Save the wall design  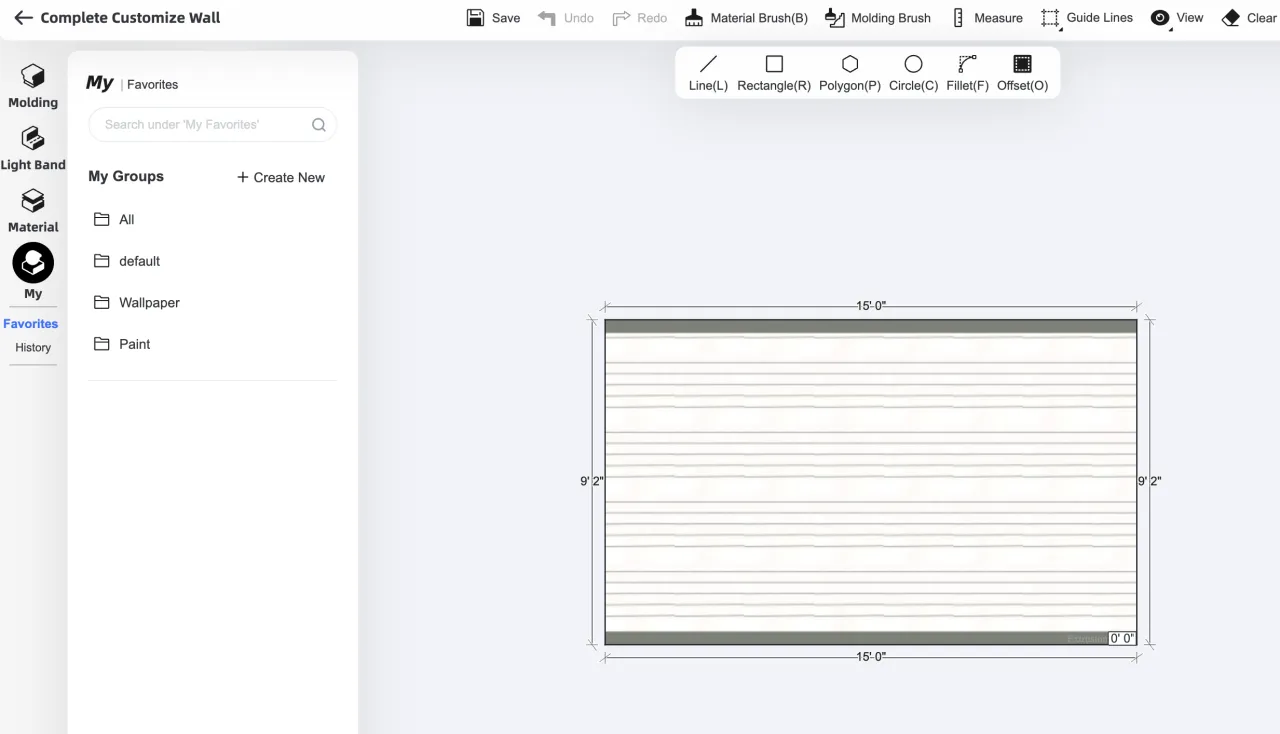[494, 18]
